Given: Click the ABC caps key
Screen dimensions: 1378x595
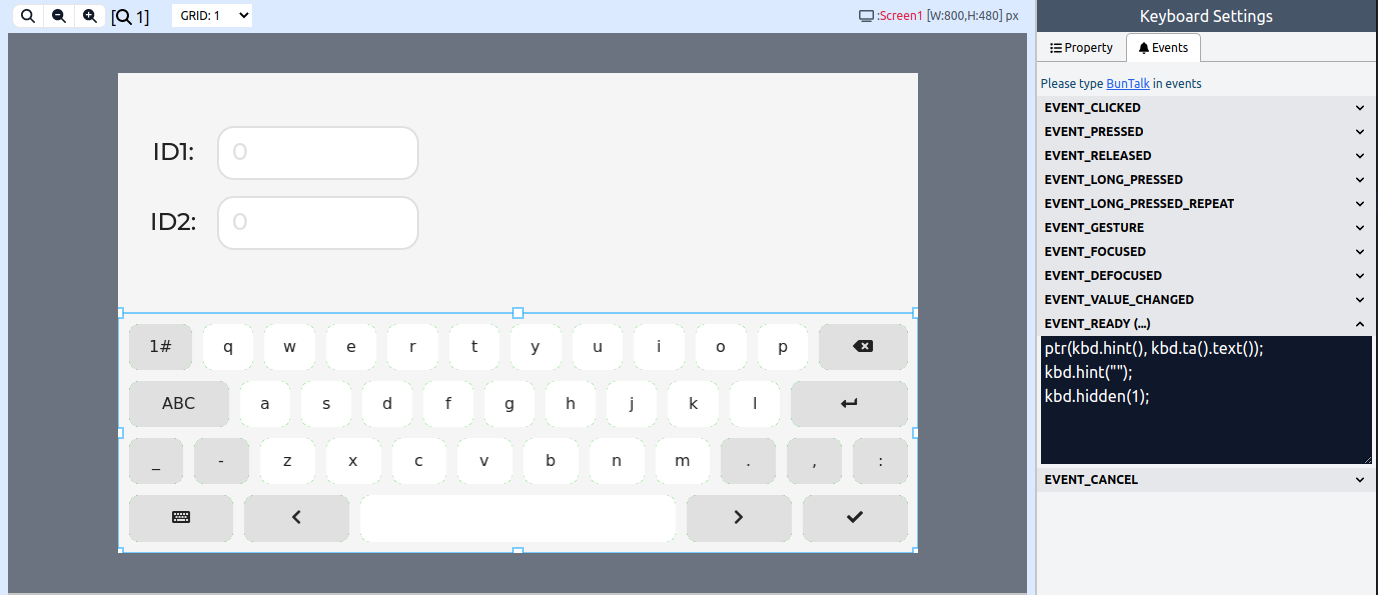Looking at the screenshot, I should [x=179, y=404].
